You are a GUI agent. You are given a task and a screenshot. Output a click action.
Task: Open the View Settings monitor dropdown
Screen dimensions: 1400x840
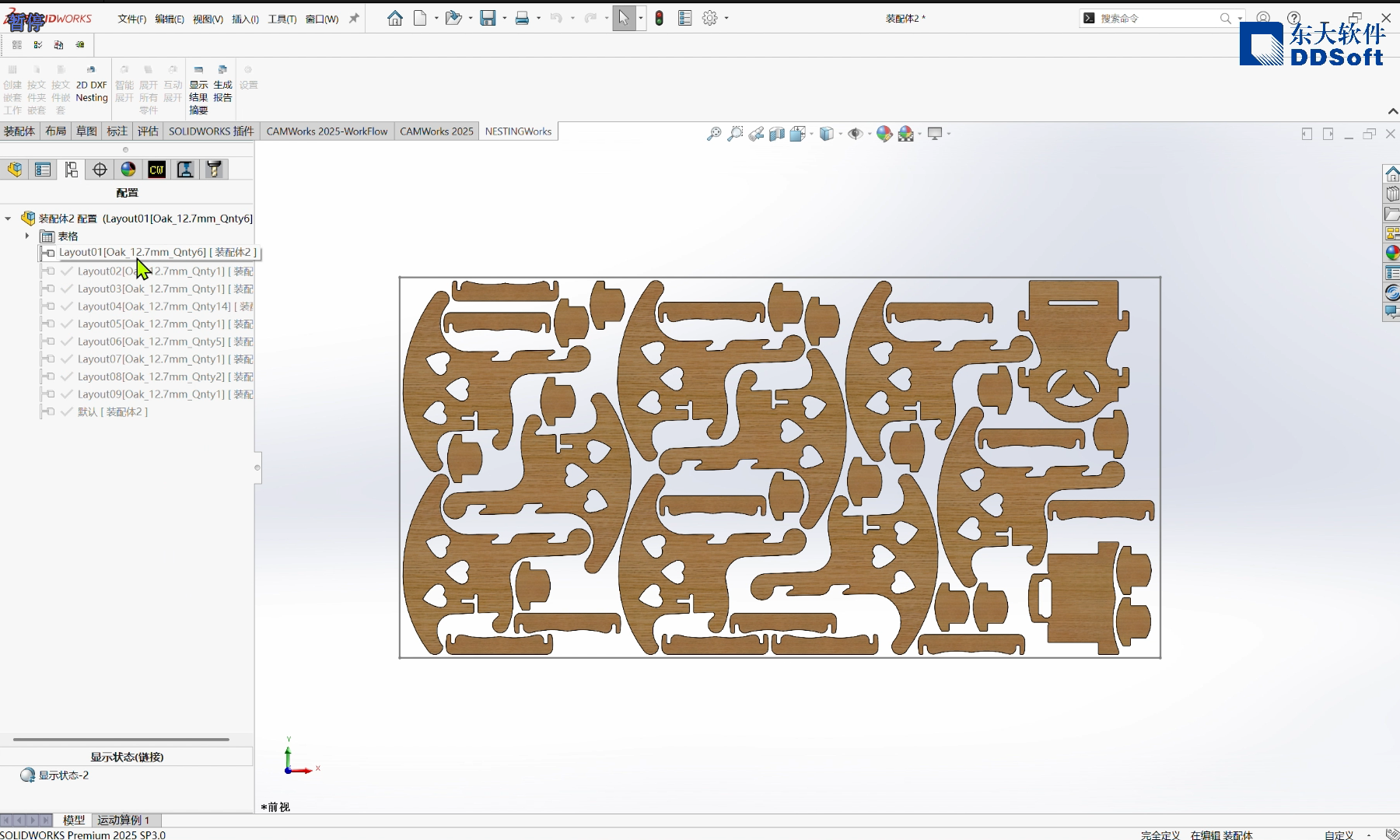[x=949, y=134]
